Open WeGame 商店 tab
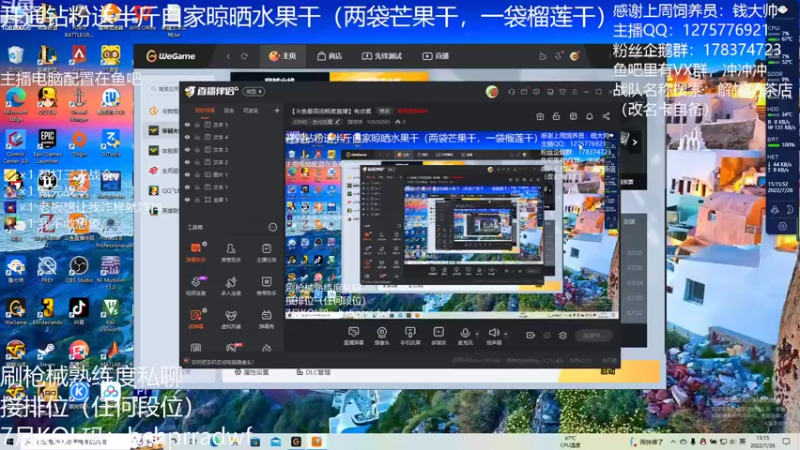The width and height of the screenshot is (800, 450). click(330, 56)
